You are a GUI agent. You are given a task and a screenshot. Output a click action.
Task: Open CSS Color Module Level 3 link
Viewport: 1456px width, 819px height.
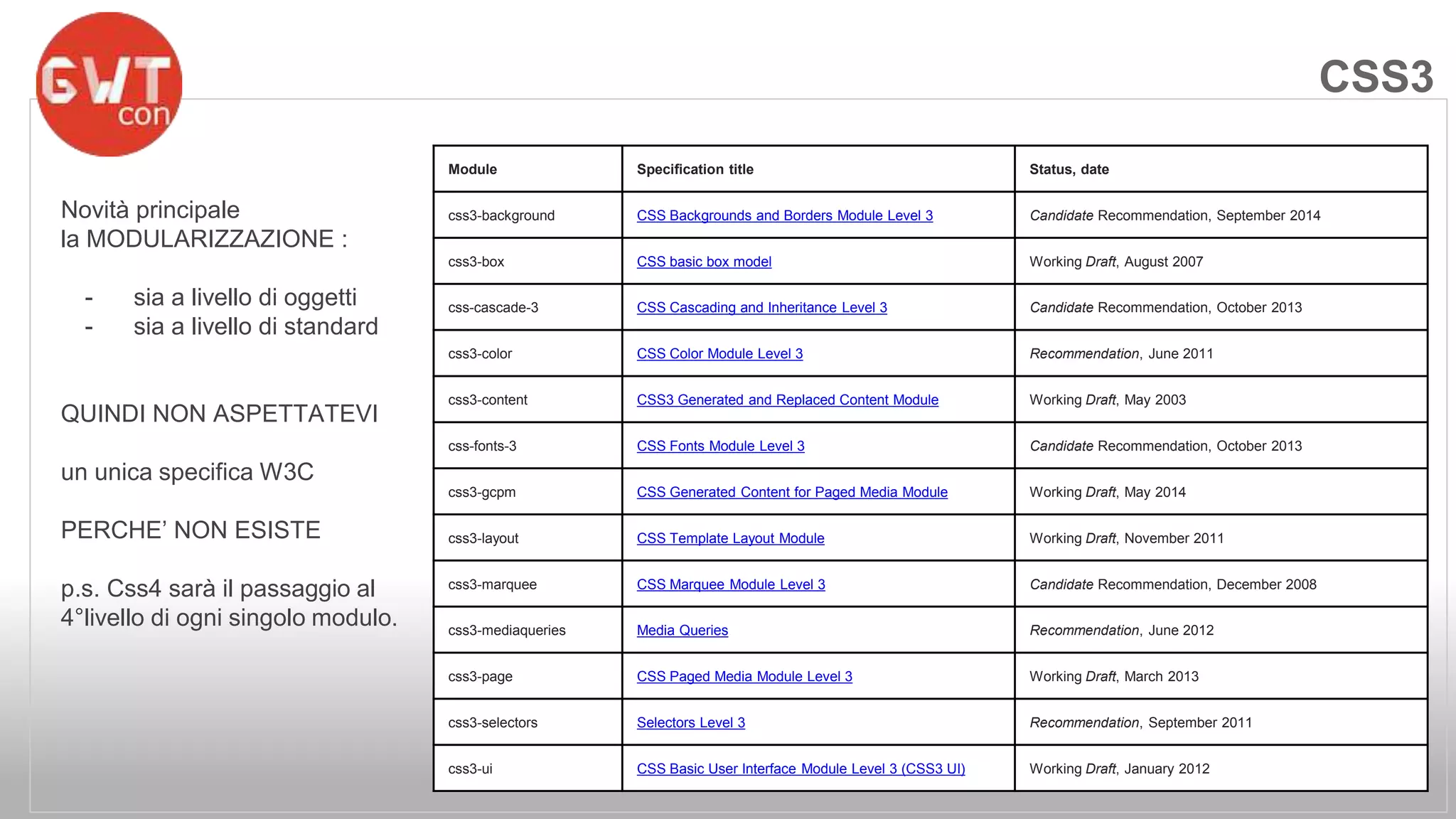(719, 354)
